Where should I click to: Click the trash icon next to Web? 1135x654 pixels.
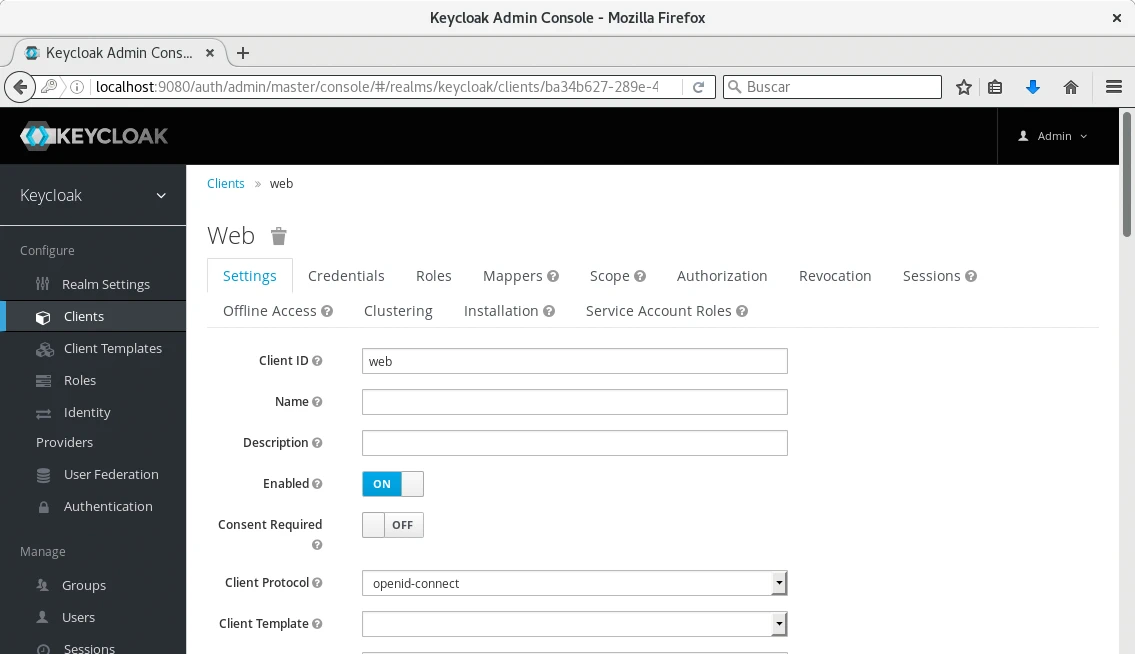pos(279,236)
